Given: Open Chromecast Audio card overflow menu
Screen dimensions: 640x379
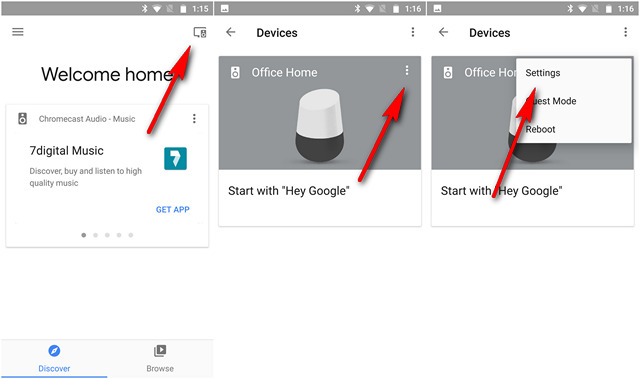Looking at the screenshot, I should pos(194,119).
